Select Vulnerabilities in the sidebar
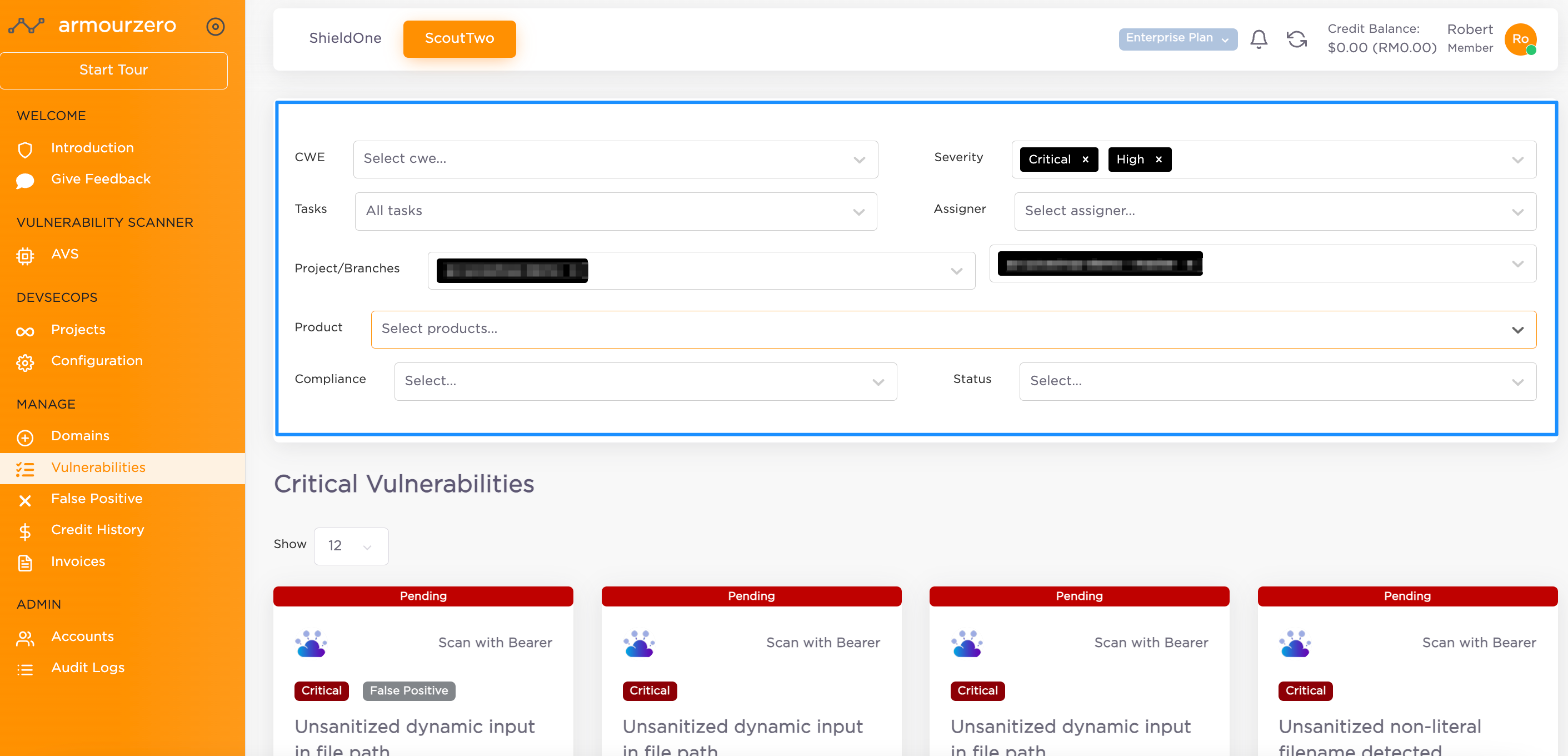1568x756 pixels. tap(122, 469)
